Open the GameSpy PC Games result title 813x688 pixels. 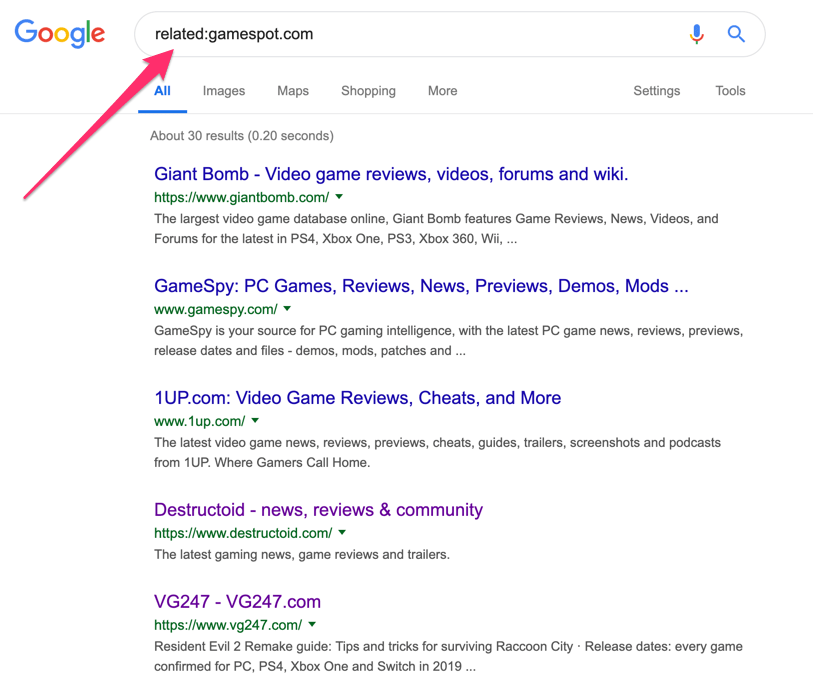tap(421, 286)
